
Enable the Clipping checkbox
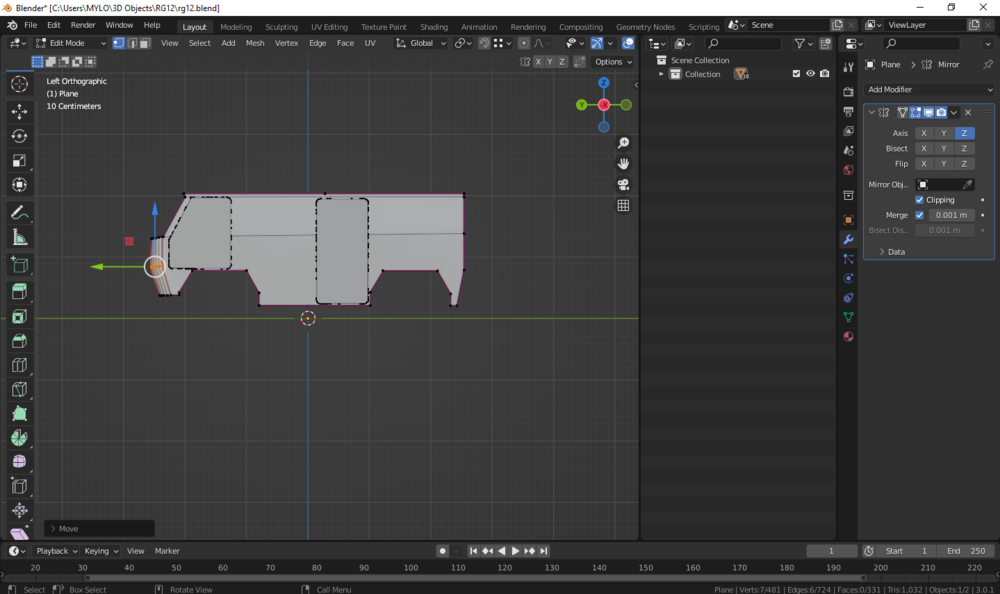coord(920,200)
